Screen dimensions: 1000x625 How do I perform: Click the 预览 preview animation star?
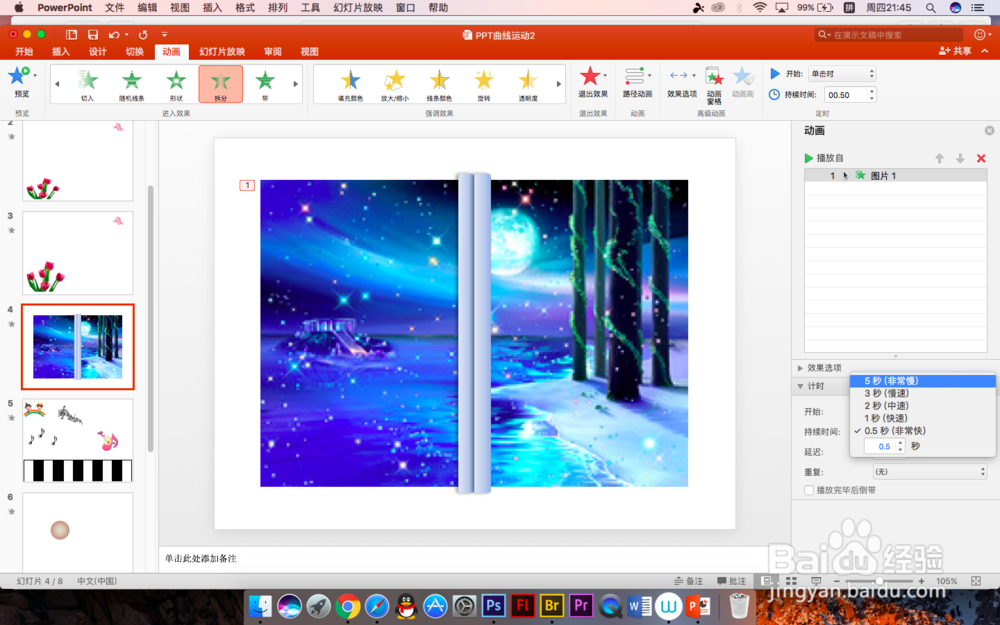[21, 82]
